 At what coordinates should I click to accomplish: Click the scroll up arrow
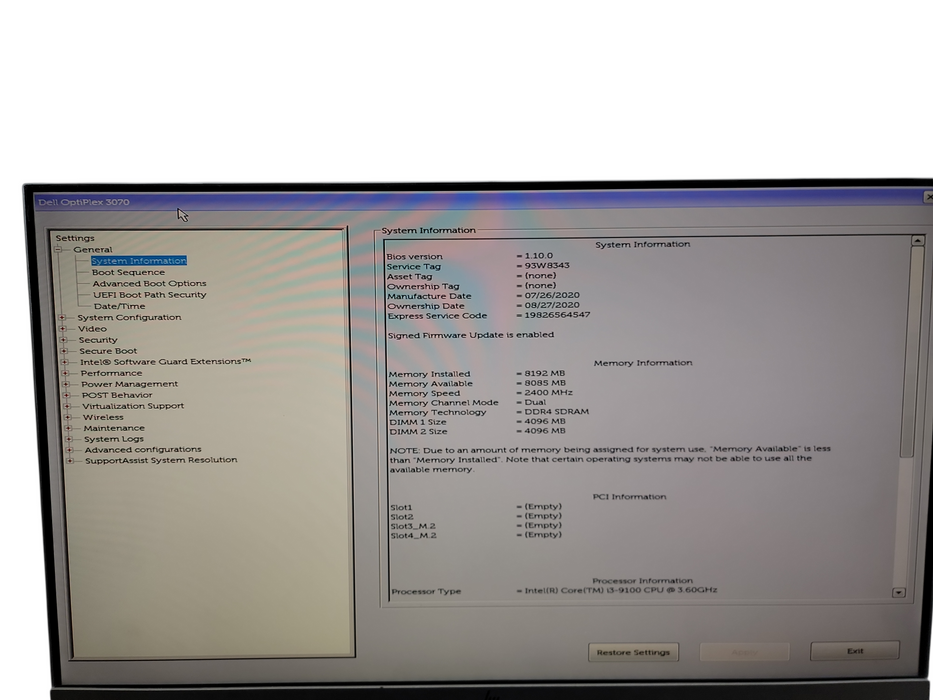[x=918, y=240]
